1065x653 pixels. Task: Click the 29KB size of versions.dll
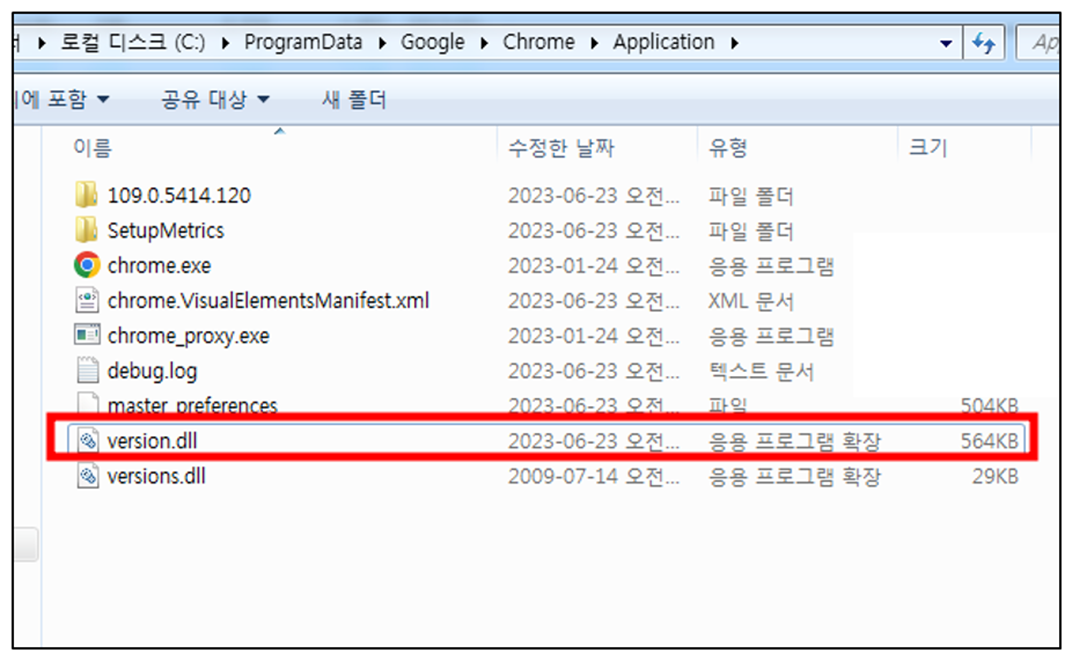(995, 476)
